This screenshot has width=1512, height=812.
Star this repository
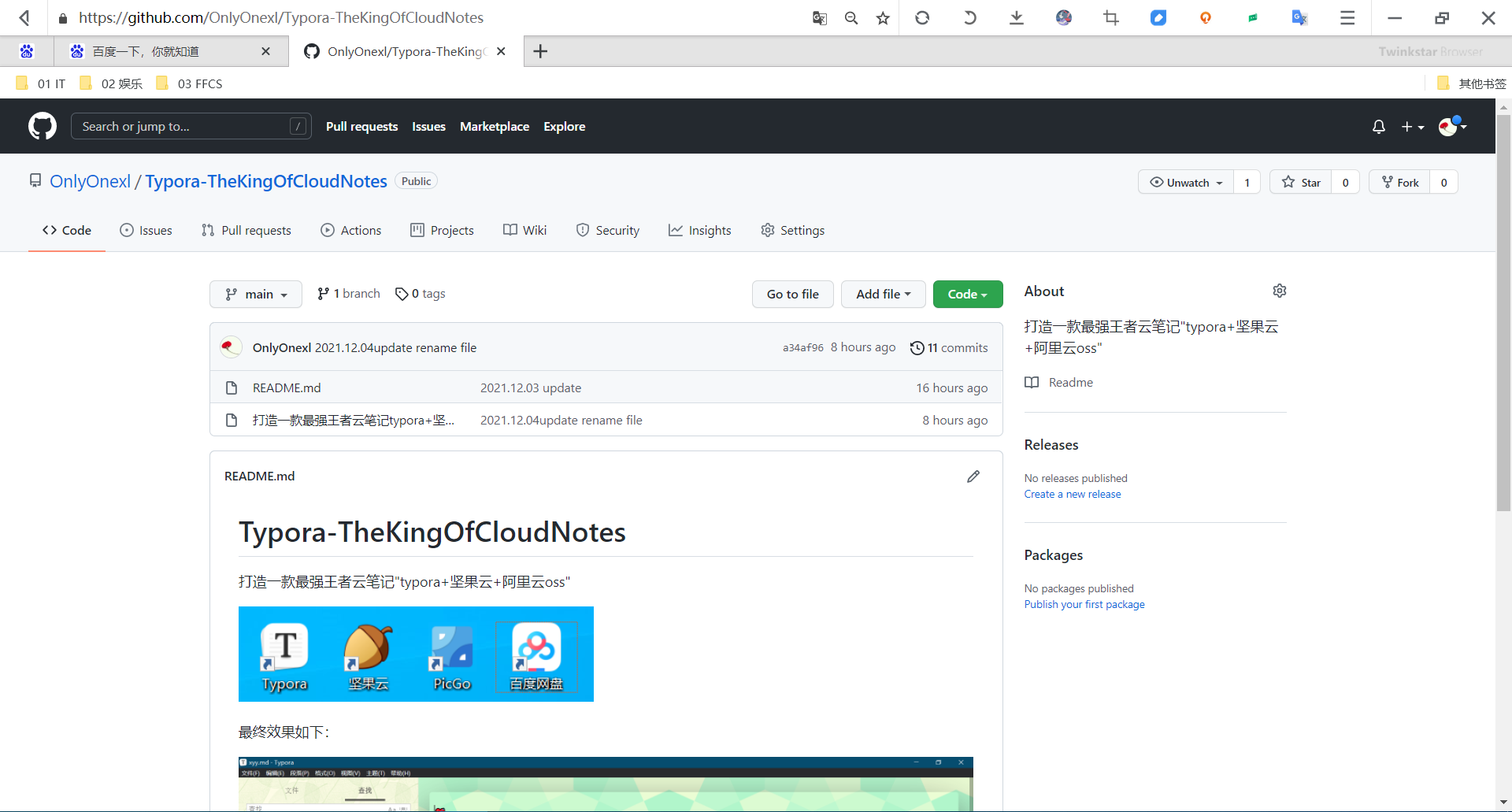pyautogui.click(x=1301, y=183)
